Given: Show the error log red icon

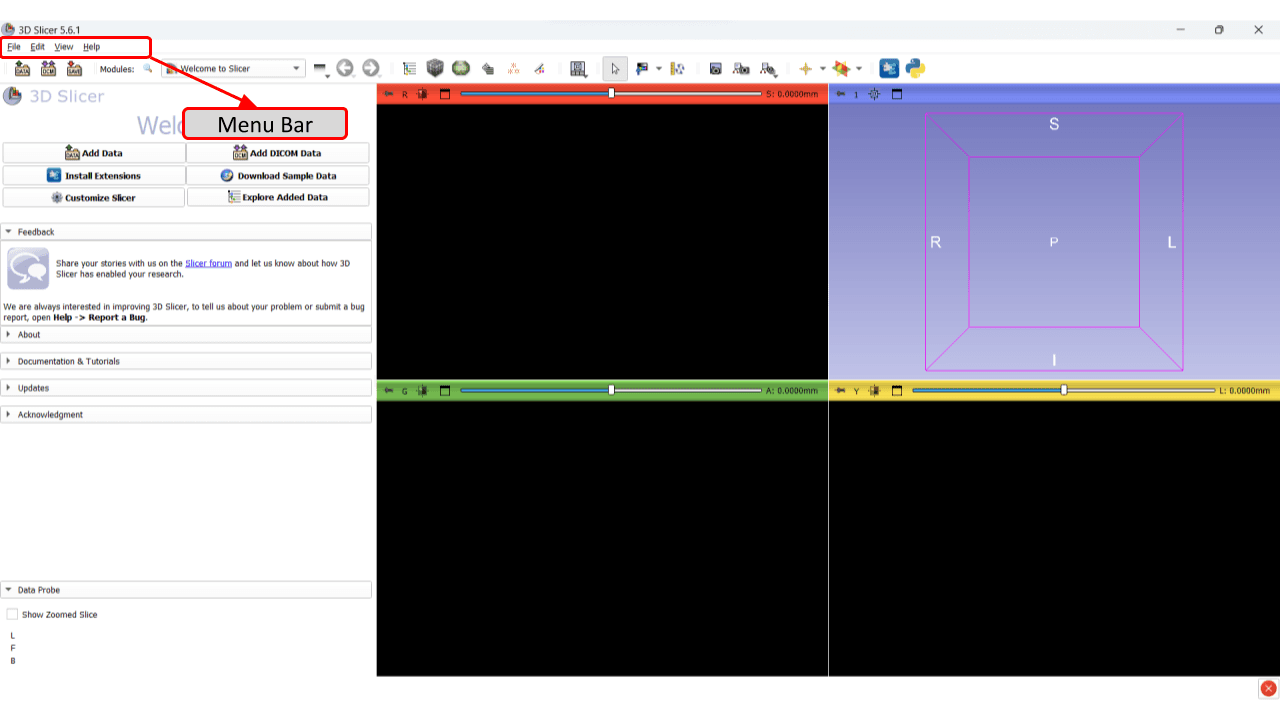Looking at the screenshot, I should [1268, 688].
